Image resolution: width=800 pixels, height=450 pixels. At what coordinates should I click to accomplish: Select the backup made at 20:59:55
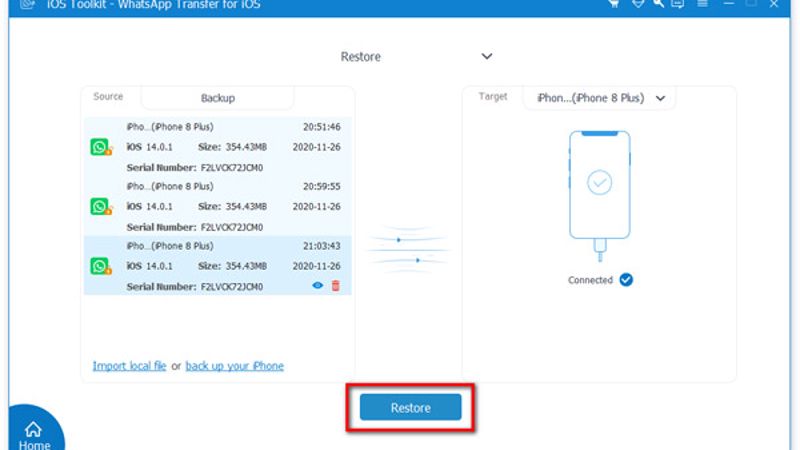[x=218, y=206]
